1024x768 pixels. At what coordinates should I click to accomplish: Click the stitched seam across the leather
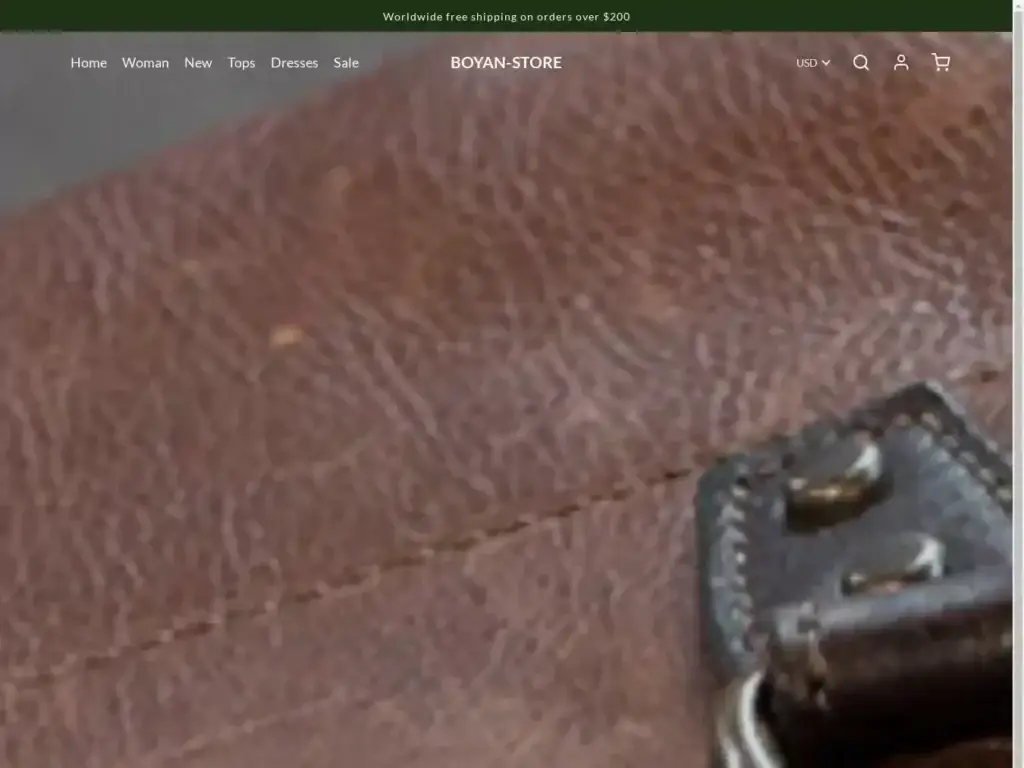400,560
